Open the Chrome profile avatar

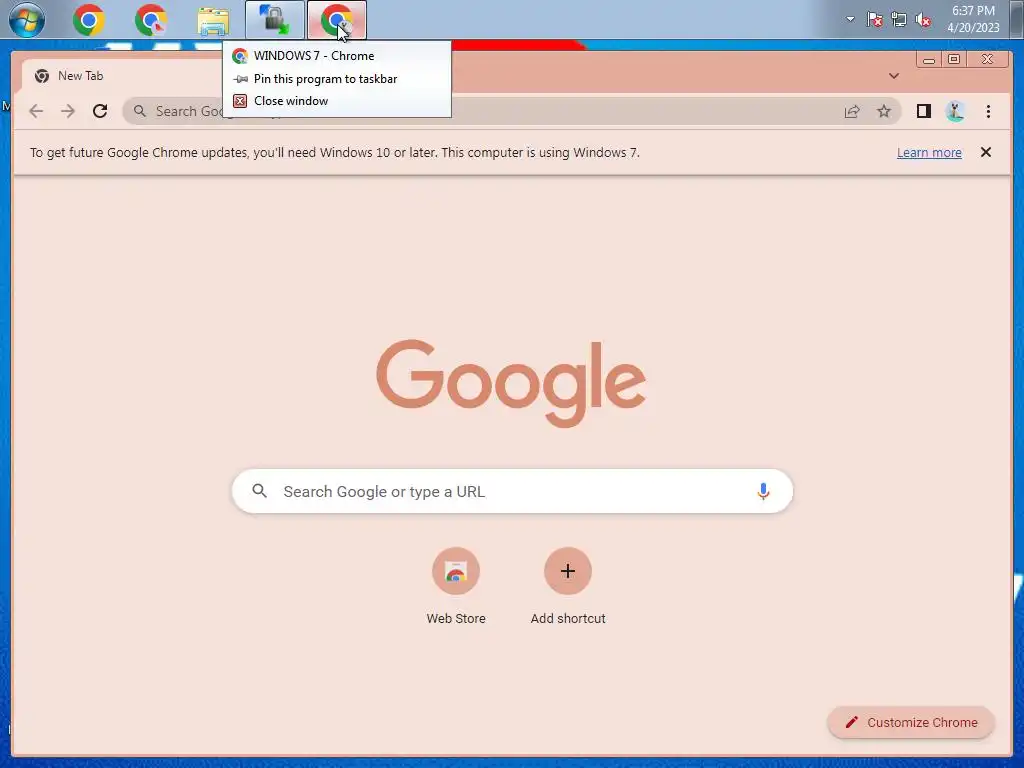[x=955, y=112]
